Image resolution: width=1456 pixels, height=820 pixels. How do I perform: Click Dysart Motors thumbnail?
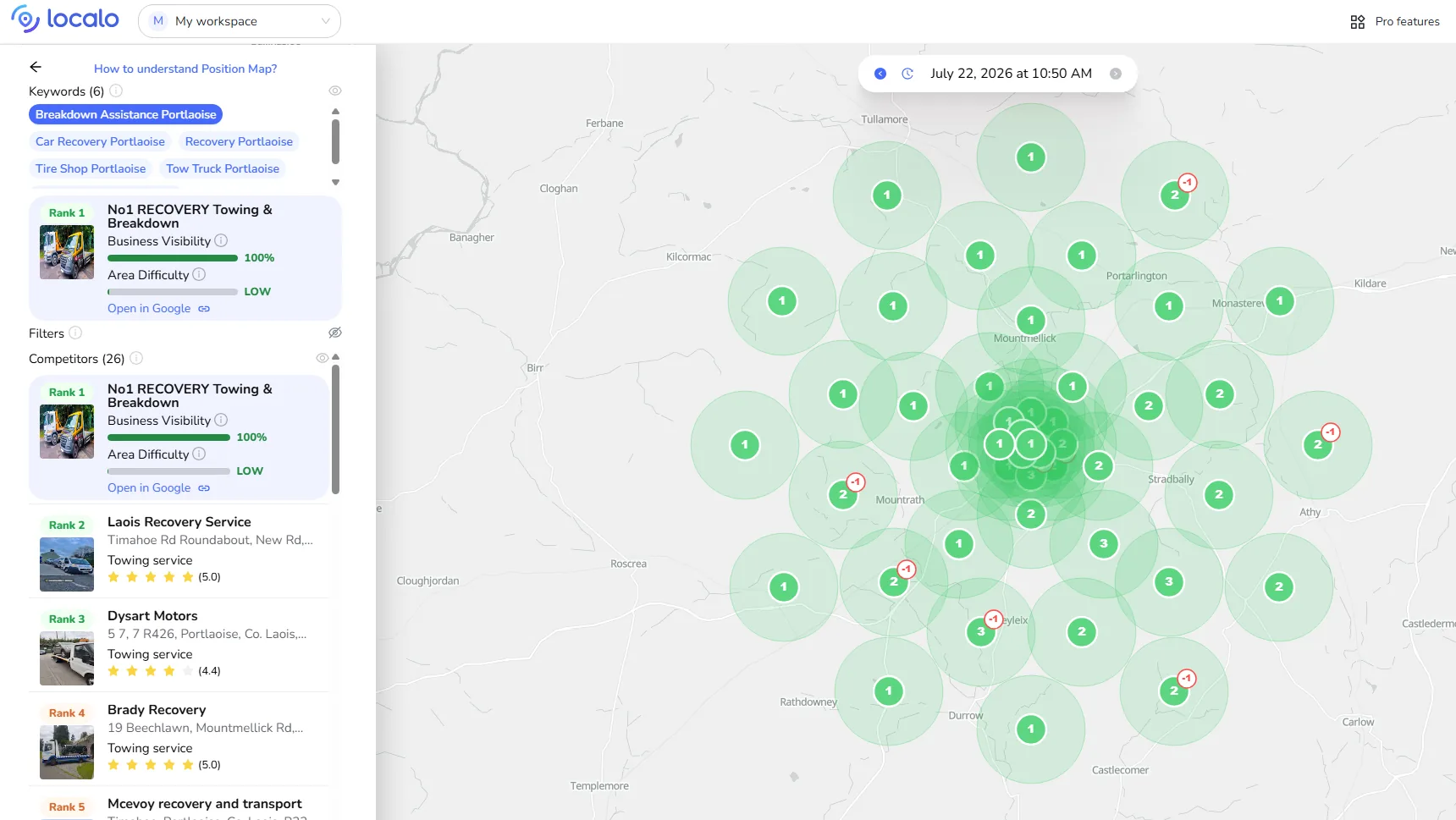point(67,658)
